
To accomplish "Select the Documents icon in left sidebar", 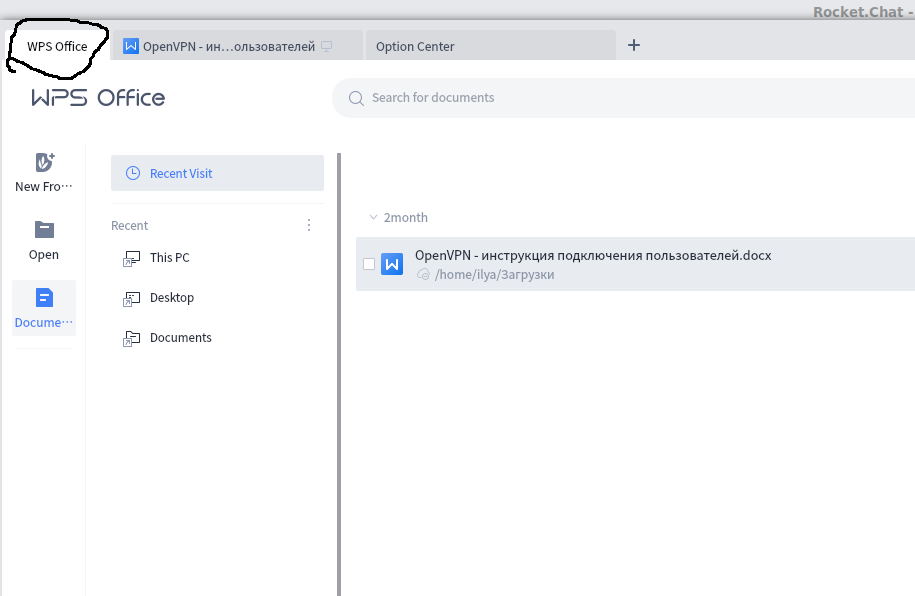I will pos(44,298).
